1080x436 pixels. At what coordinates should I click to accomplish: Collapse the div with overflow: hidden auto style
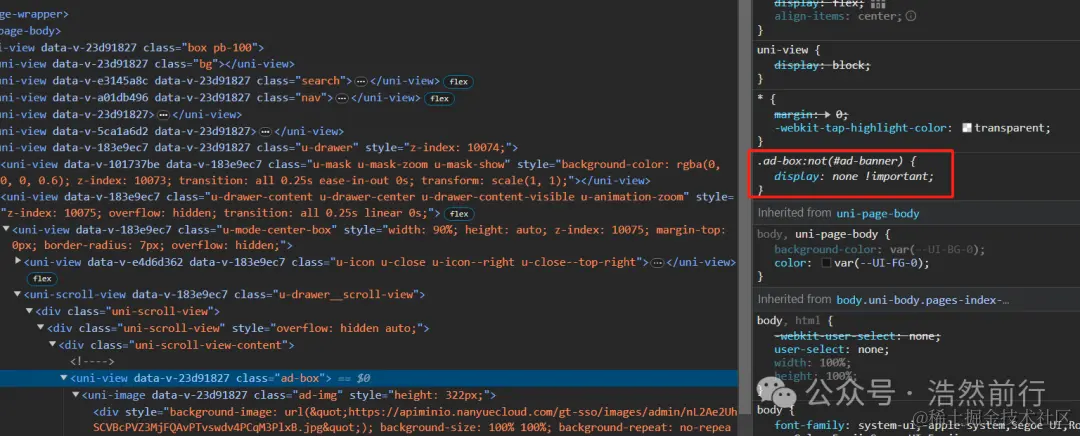pos(41,328)
